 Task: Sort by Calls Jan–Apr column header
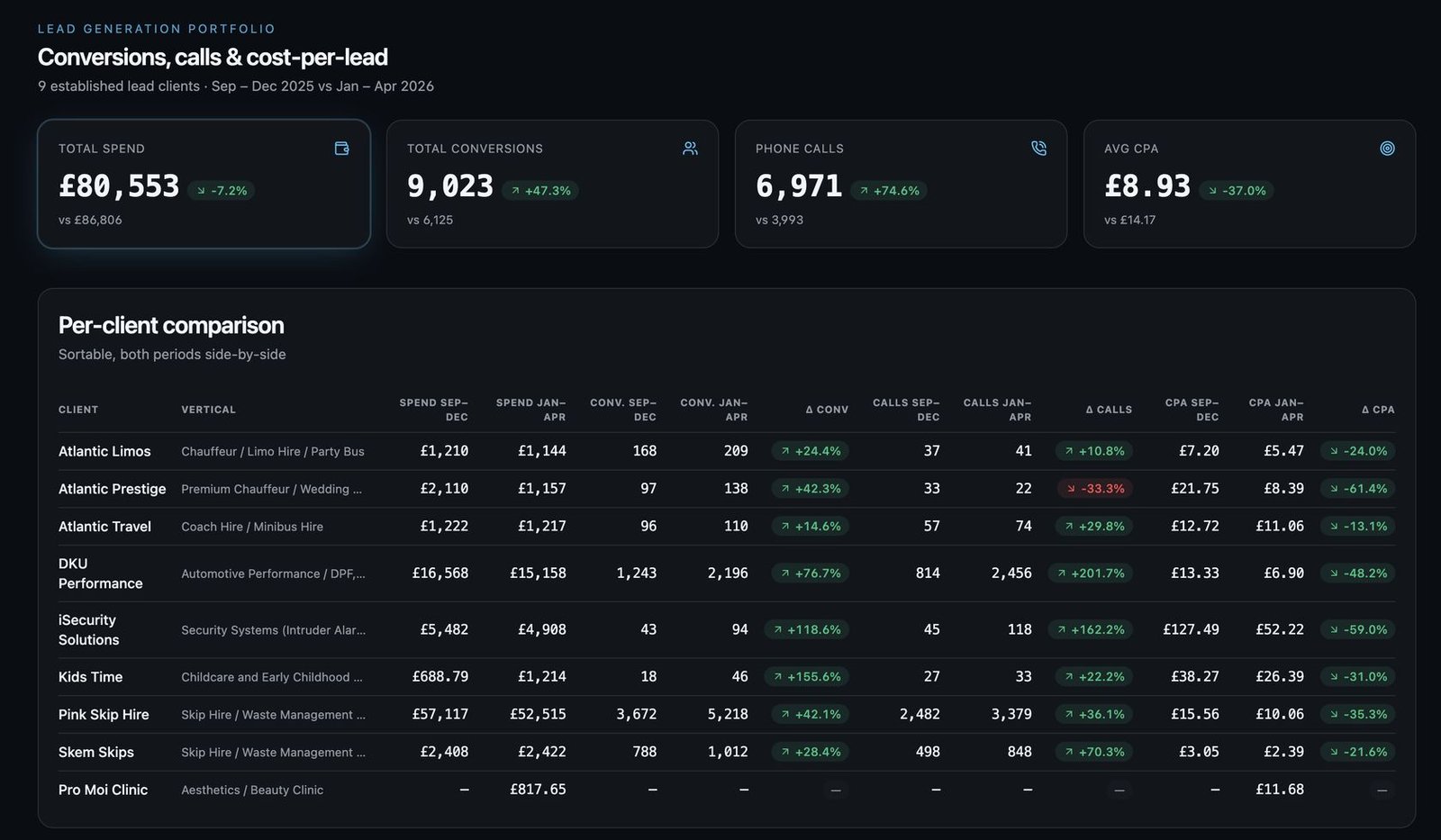[x=997, y=410]
